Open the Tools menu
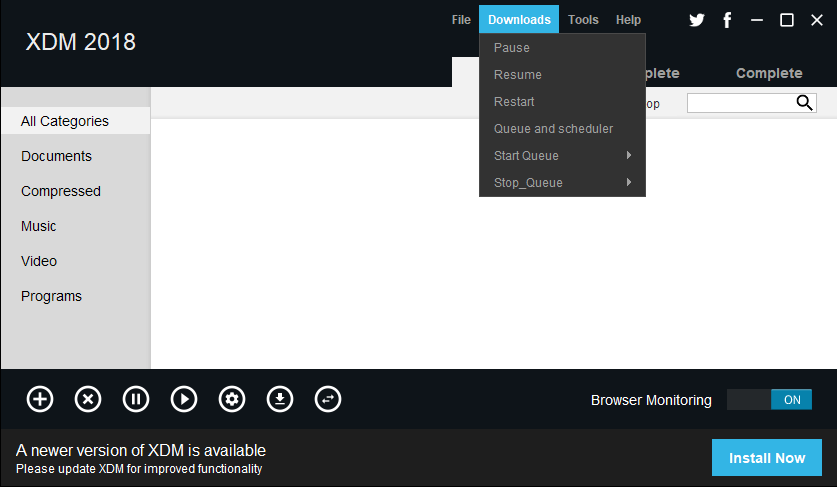This screenshot has width=837, height=487. coord(583,20)
